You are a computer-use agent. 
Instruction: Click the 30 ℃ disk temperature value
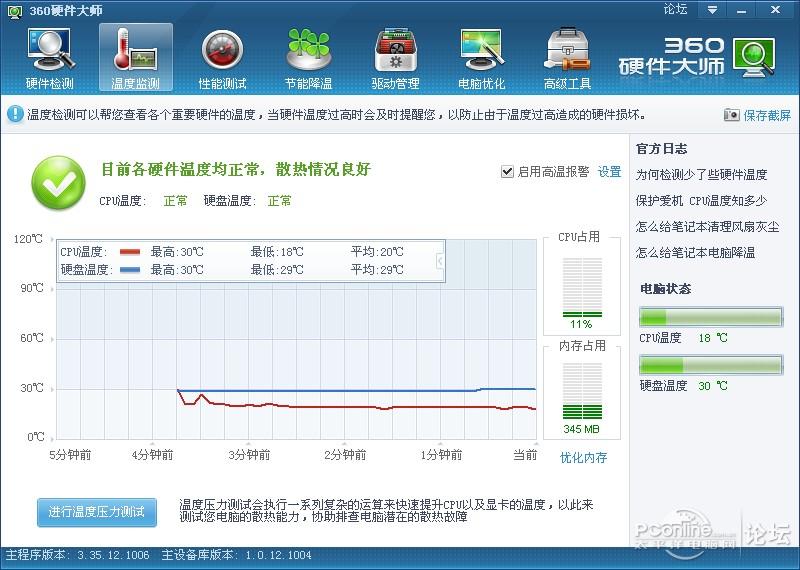tap(713, 386)
